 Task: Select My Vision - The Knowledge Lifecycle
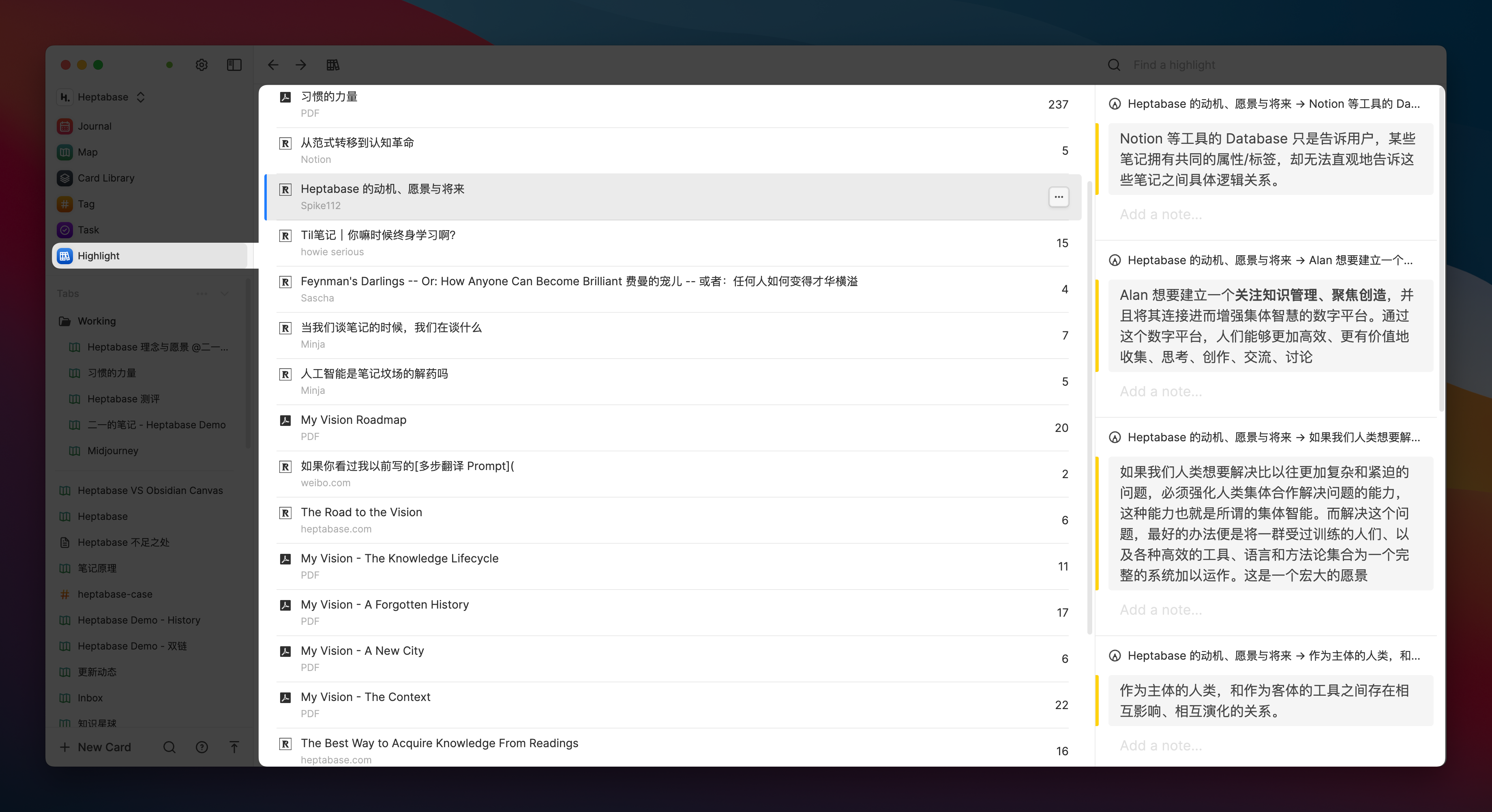[x=673, y=566]
